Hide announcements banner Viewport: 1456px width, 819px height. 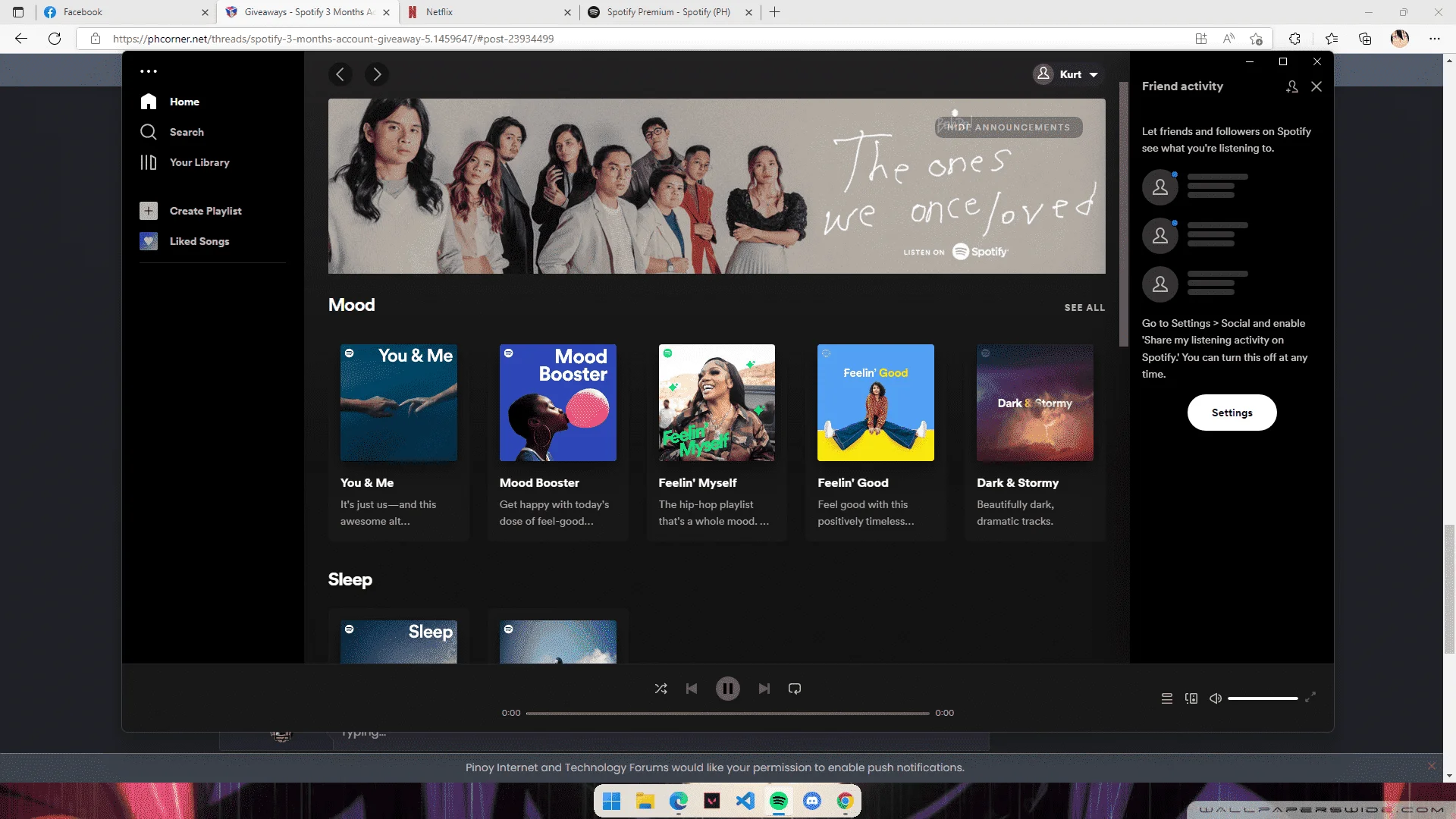(x=1009, y=127)
